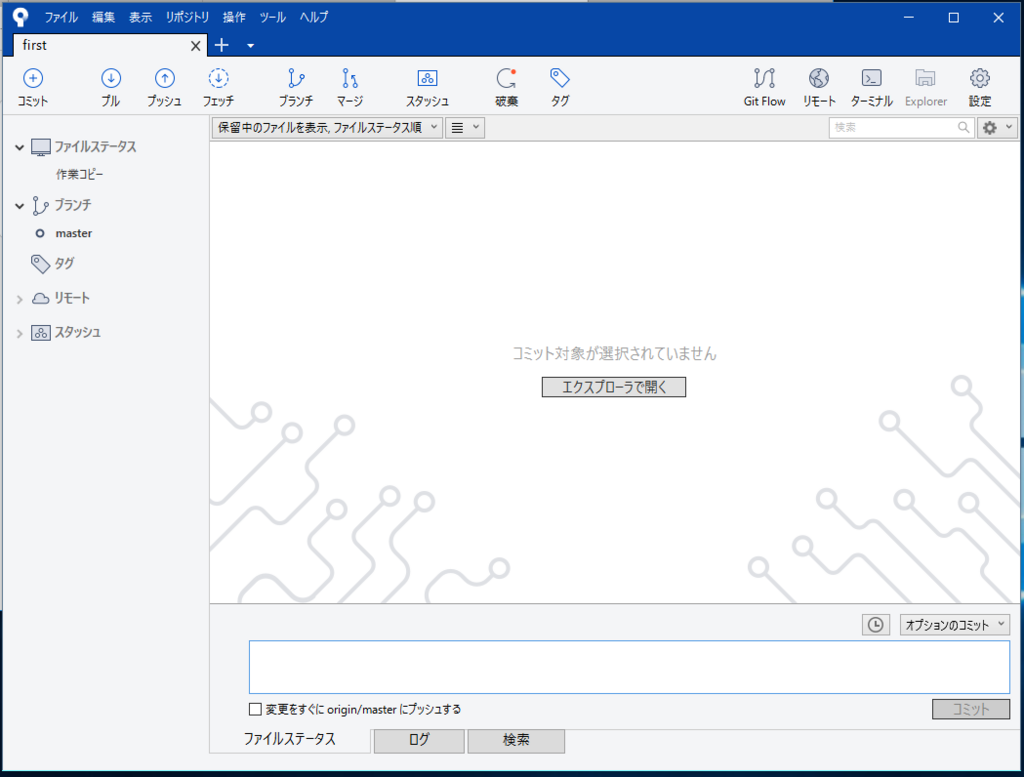This screenshot has height=777, width=1024.
Task: Select the コミット toolbar icon
Action: (32, 86)
